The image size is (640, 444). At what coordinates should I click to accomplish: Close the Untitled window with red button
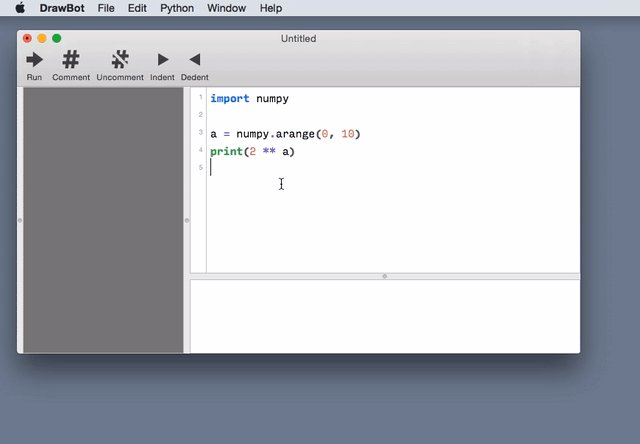point(27,38)
